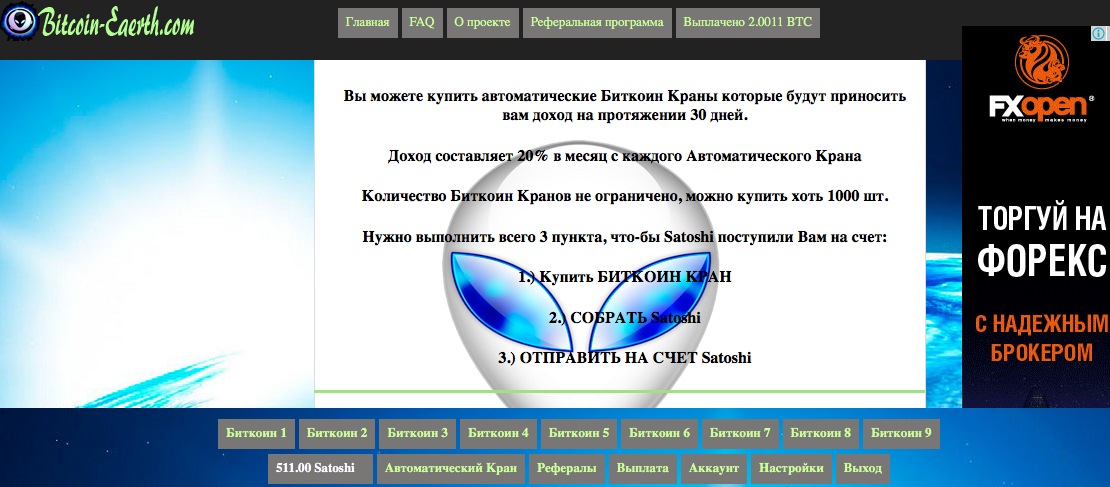This screenshot has height=487, width=1110.
Task: Open the FAQ menu item
Action: pyautogui.click(x=422, y=23)
